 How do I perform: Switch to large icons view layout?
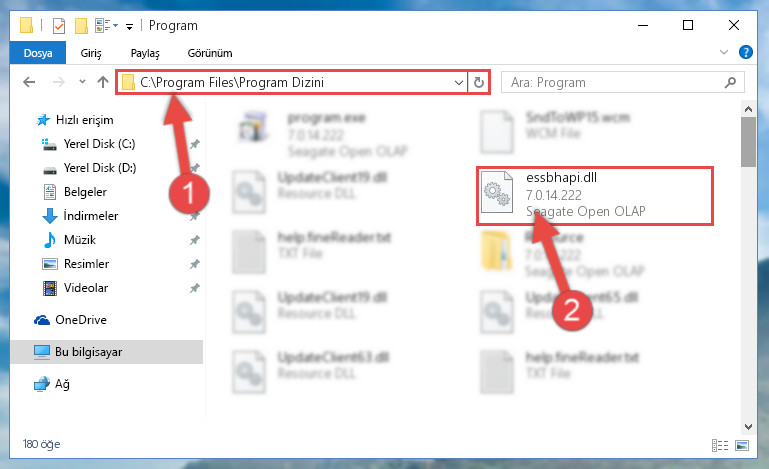click(742, 445)
